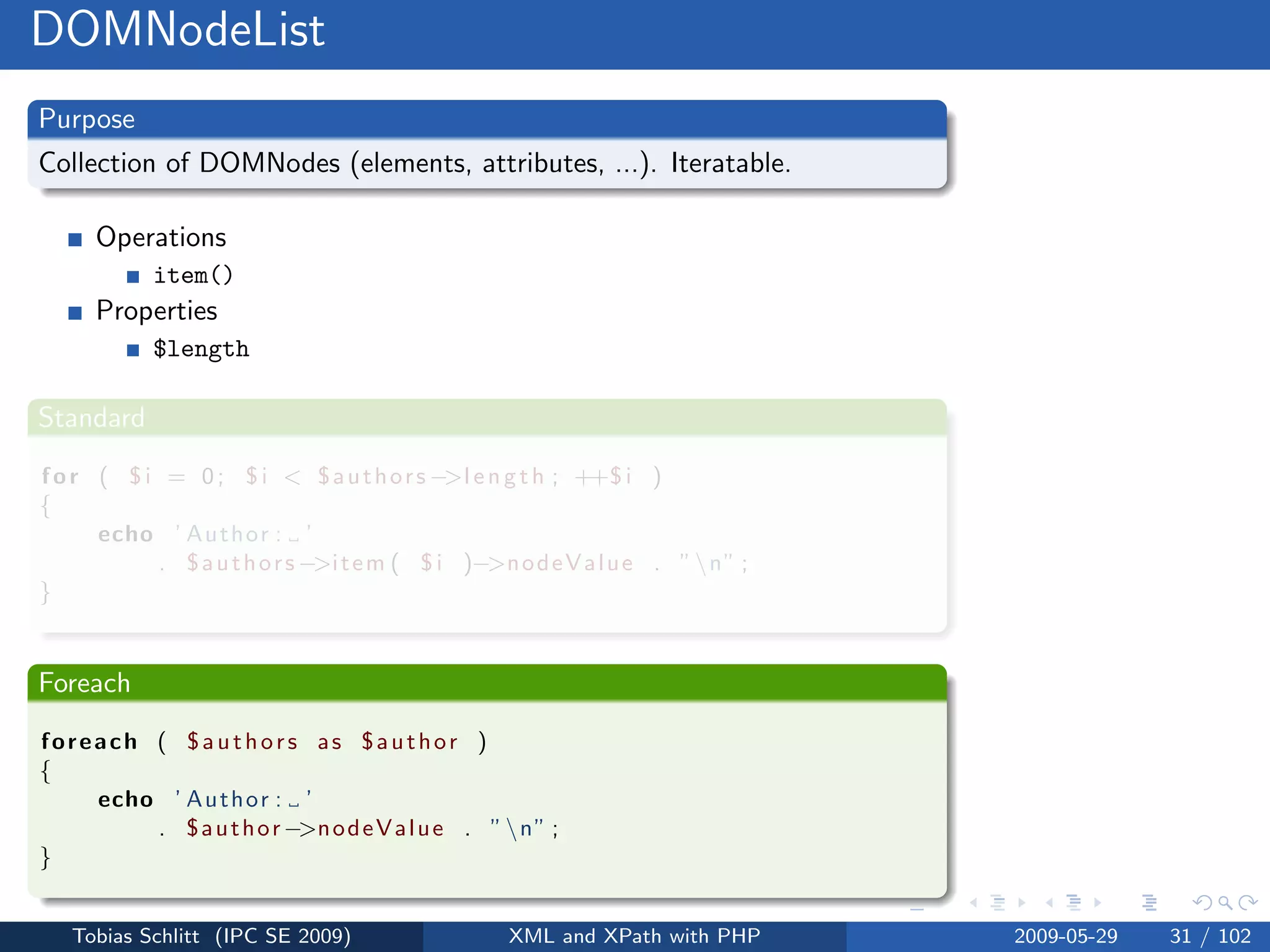Click the next subsection right arrow
This screenshot has width=1270, height=952.
pyautogui.click(x=1022, y=903)
